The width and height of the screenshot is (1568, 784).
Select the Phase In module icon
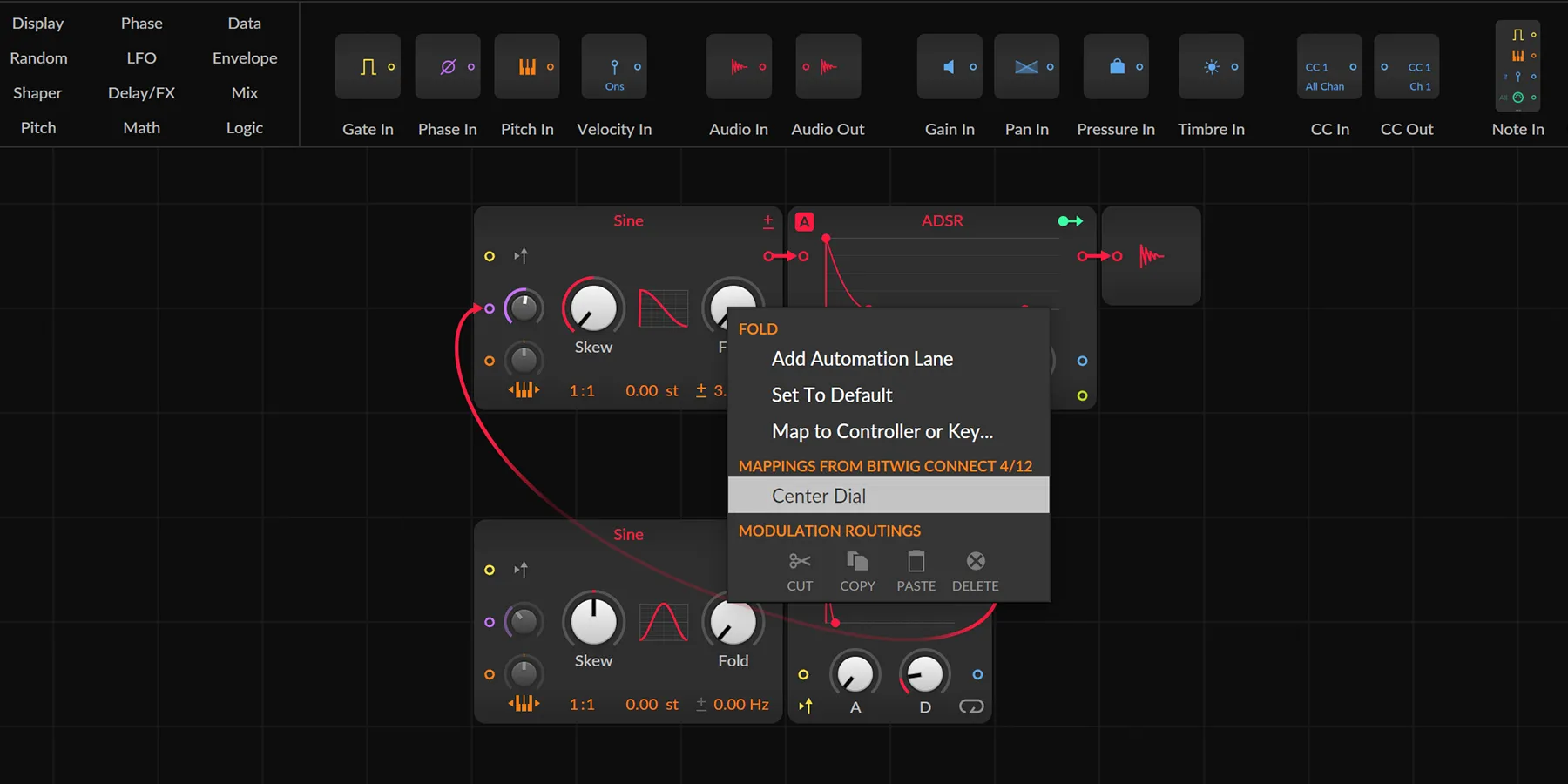click(x=447, y=66)
